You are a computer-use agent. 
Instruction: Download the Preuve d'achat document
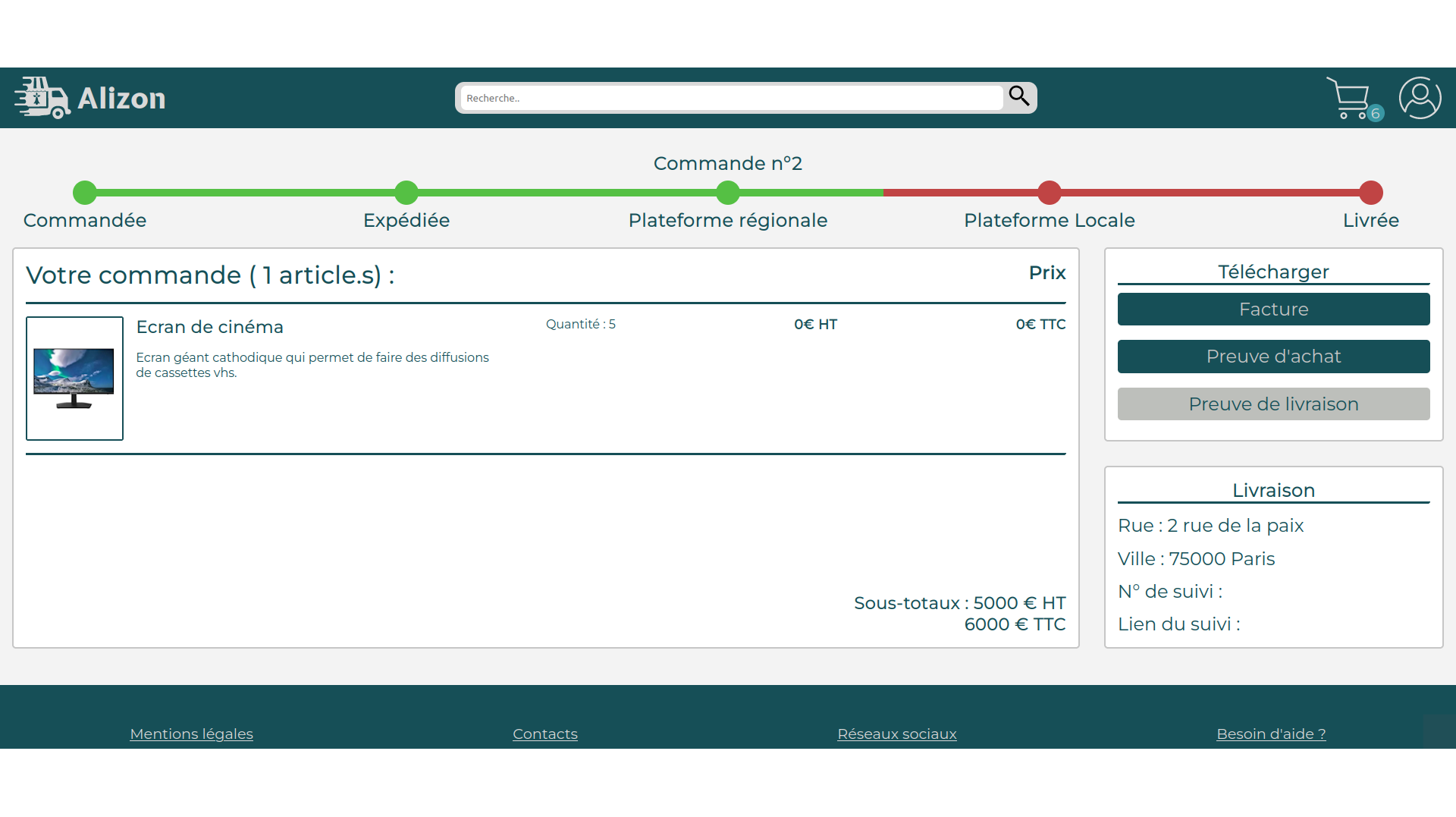click(1273, 357)
